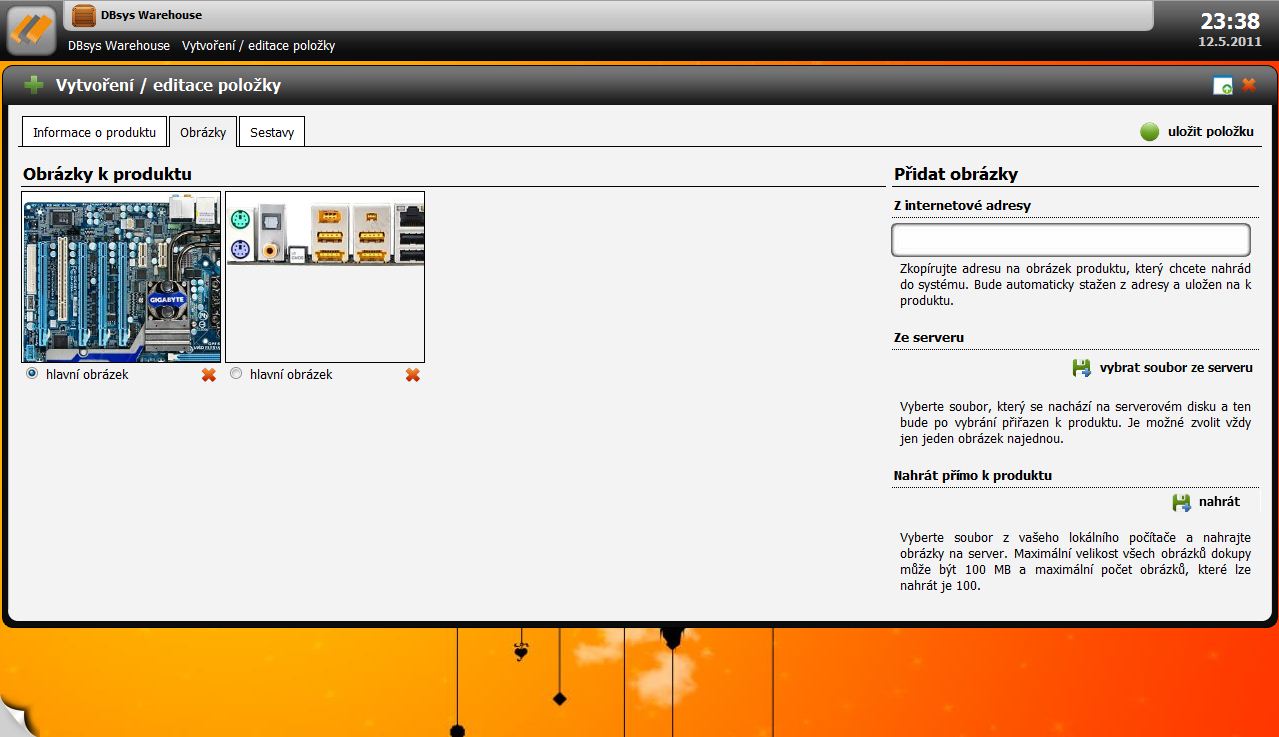Screen dimensions: 1279x737
Task: Click the green plus icon in header
Action: coord(34,85)
